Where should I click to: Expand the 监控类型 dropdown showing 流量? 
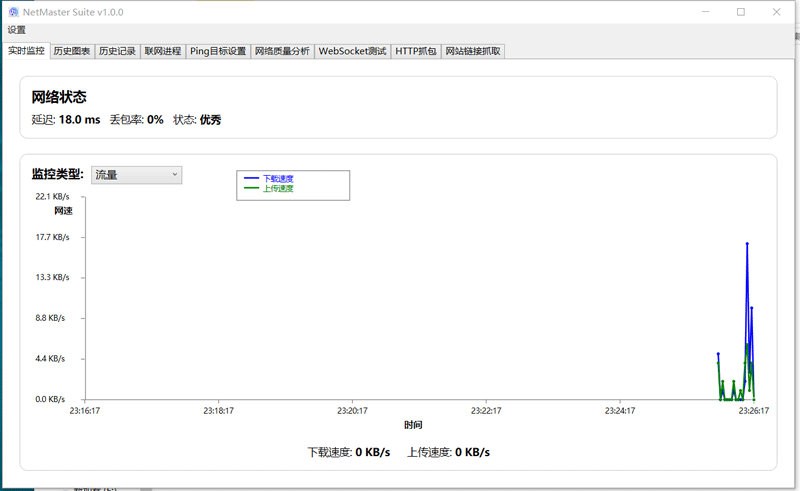point(136,175)
